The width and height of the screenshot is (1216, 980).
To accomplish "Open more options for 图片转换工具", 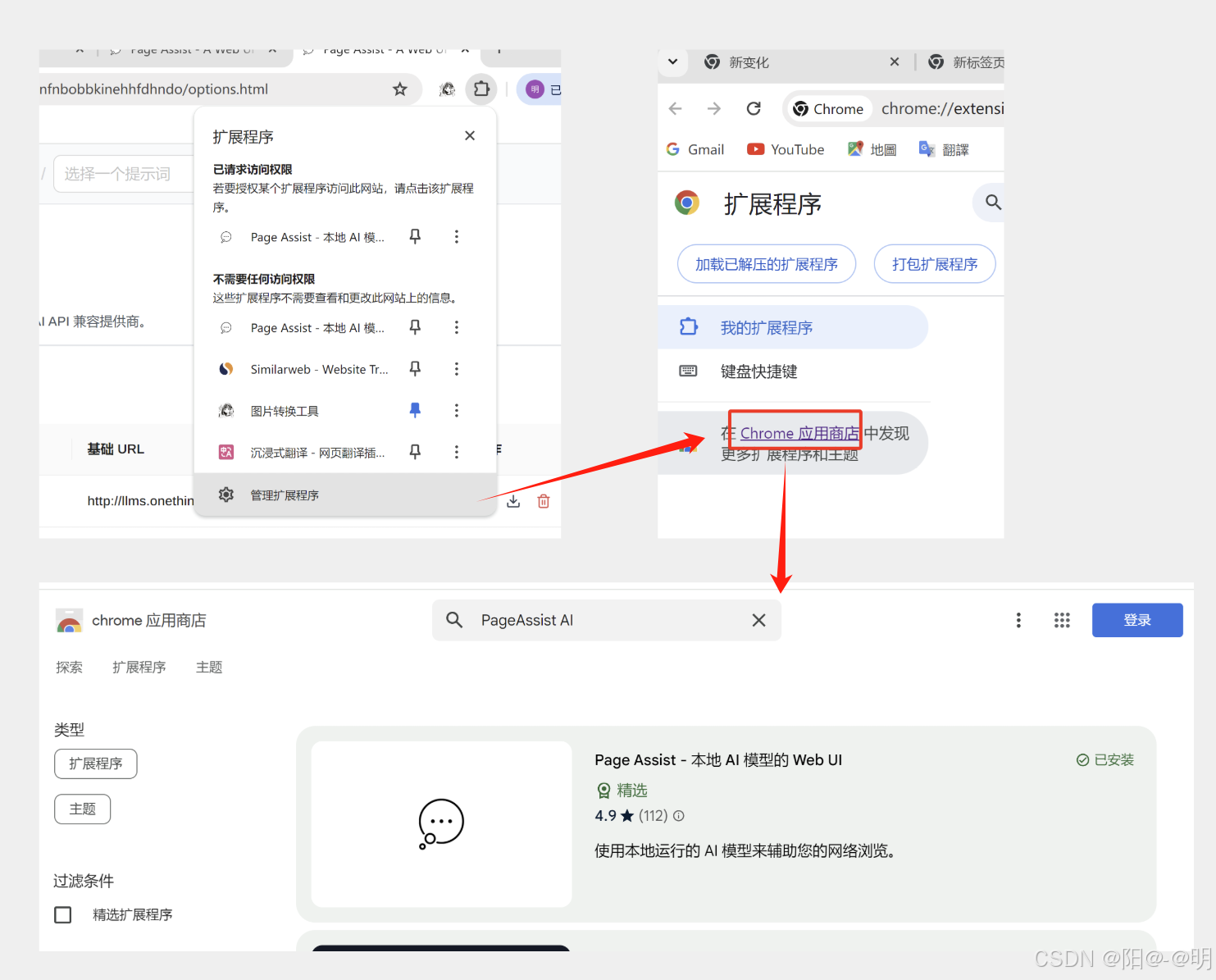I will tap(457, 410).
